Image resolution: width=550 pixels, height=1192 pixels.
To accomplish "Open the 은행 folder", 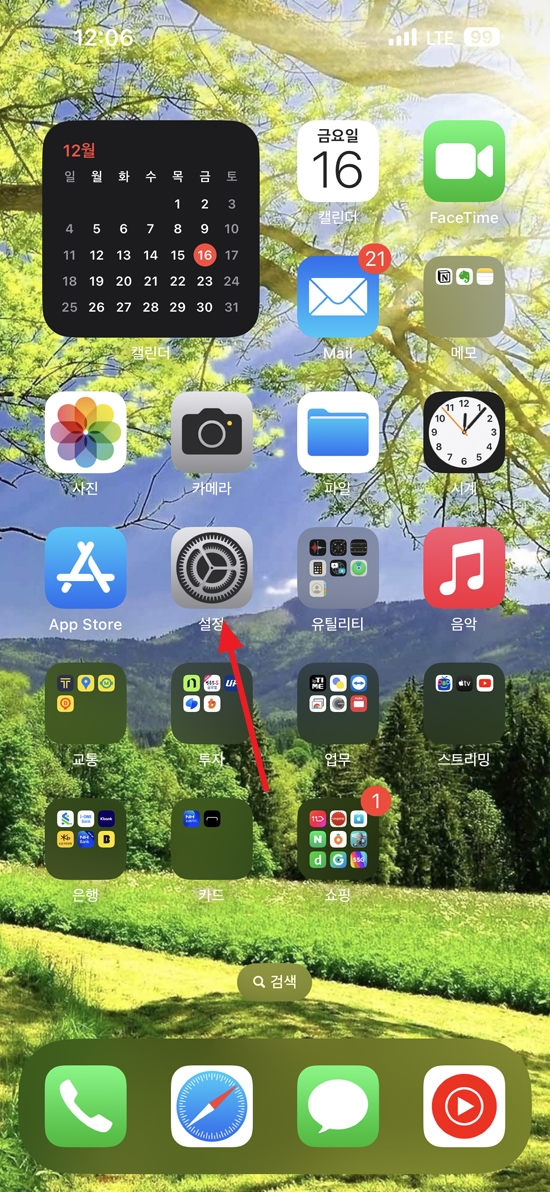I will click(86, 839).
